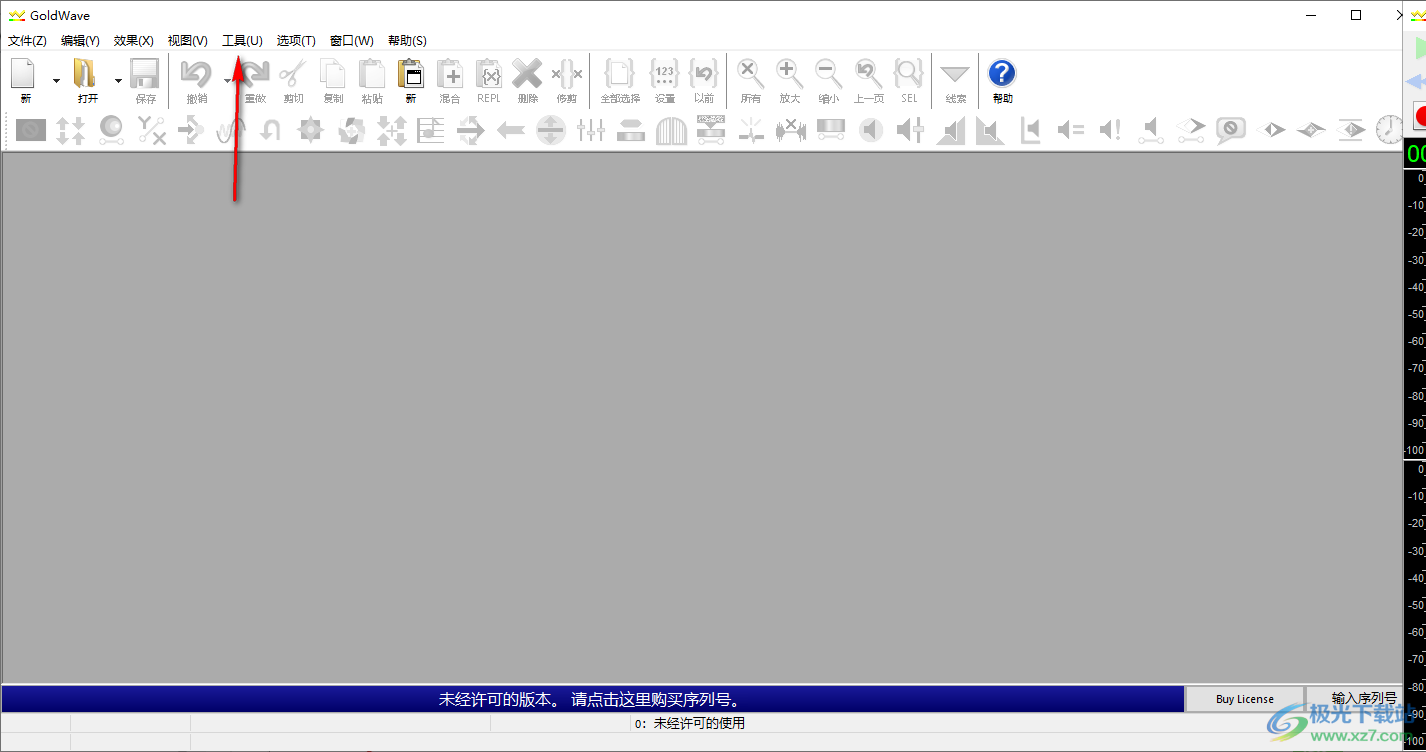This screenshot has width=1426, height=752.
Task: Open the 窗口(W) menu
Action: [352, 41]
